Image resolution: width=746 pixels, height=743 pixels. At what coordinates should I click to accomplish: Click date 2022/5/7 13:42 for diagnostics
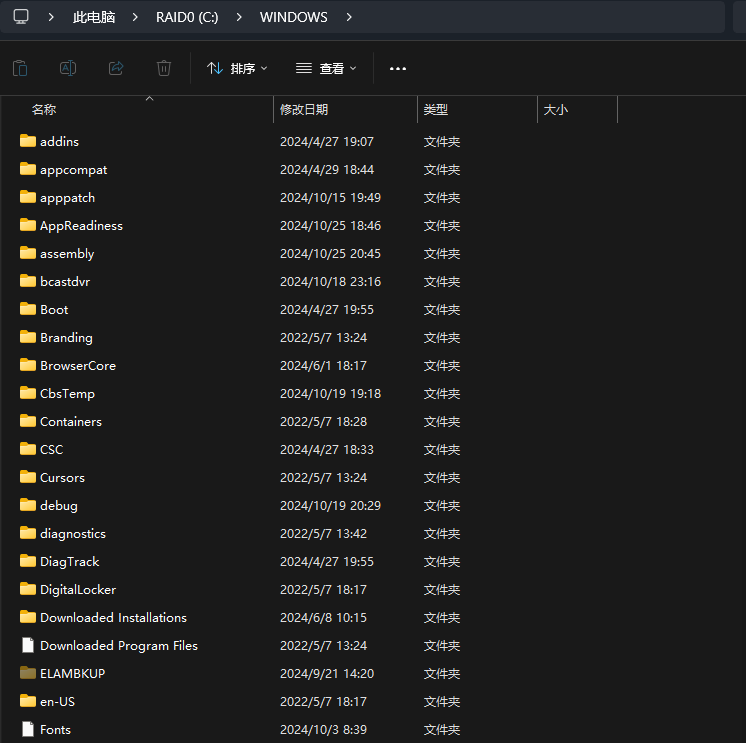pos(324,534)
